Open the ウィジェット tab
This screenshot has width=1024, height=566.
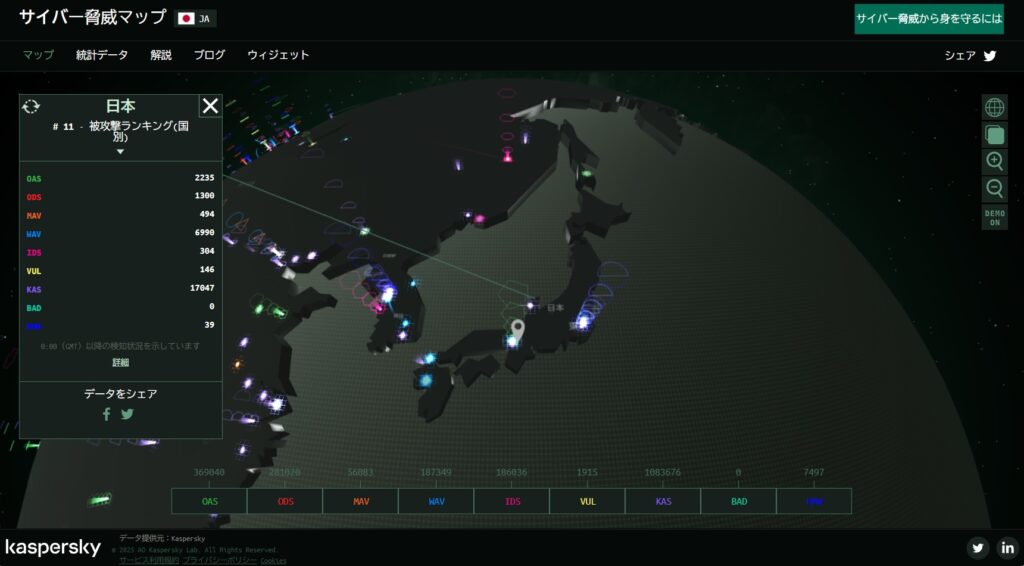(x=278, y=55)
